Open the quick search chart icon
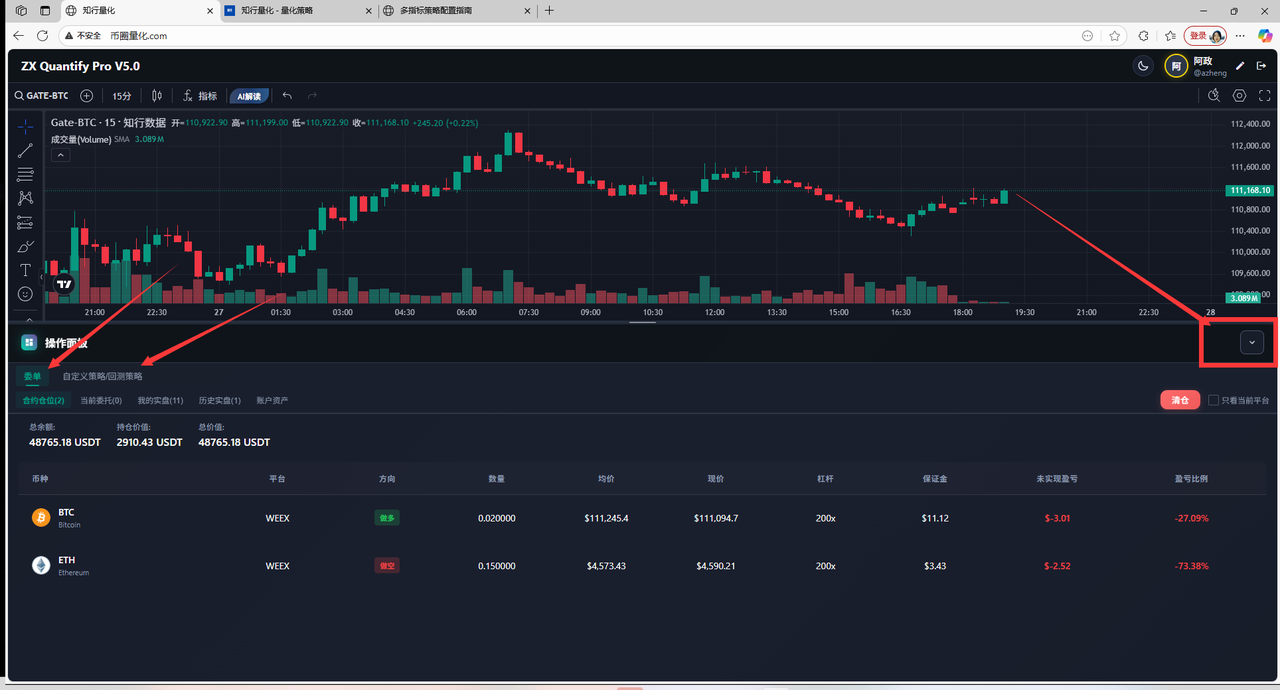Screen dimensions: 1280x690 point(1214,96)
